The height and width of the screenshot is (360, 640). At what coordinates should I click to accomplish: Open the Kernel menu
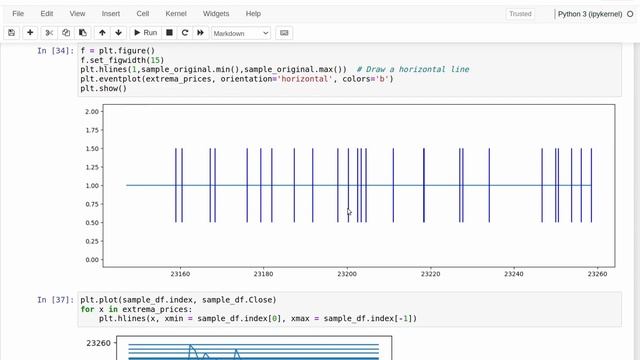click(x=176, y=13)
